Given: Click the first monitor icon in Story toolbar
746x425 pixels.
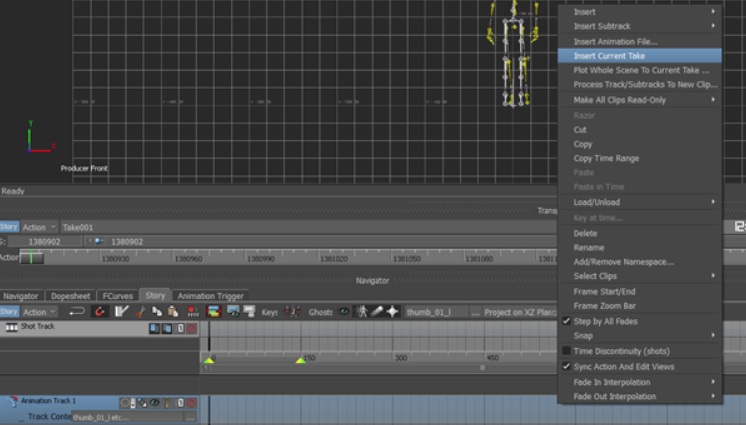Looking at the screenshot, I should pos(233,312).
